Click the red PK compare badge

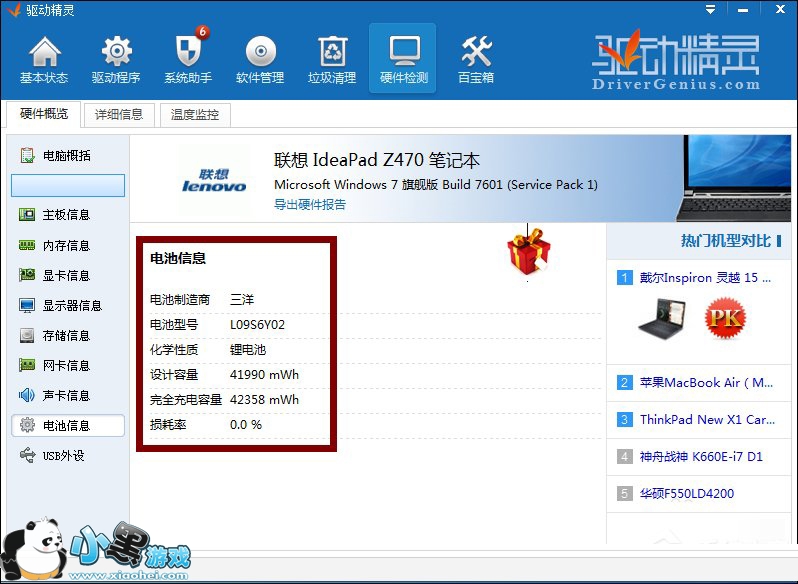point(725,318)
